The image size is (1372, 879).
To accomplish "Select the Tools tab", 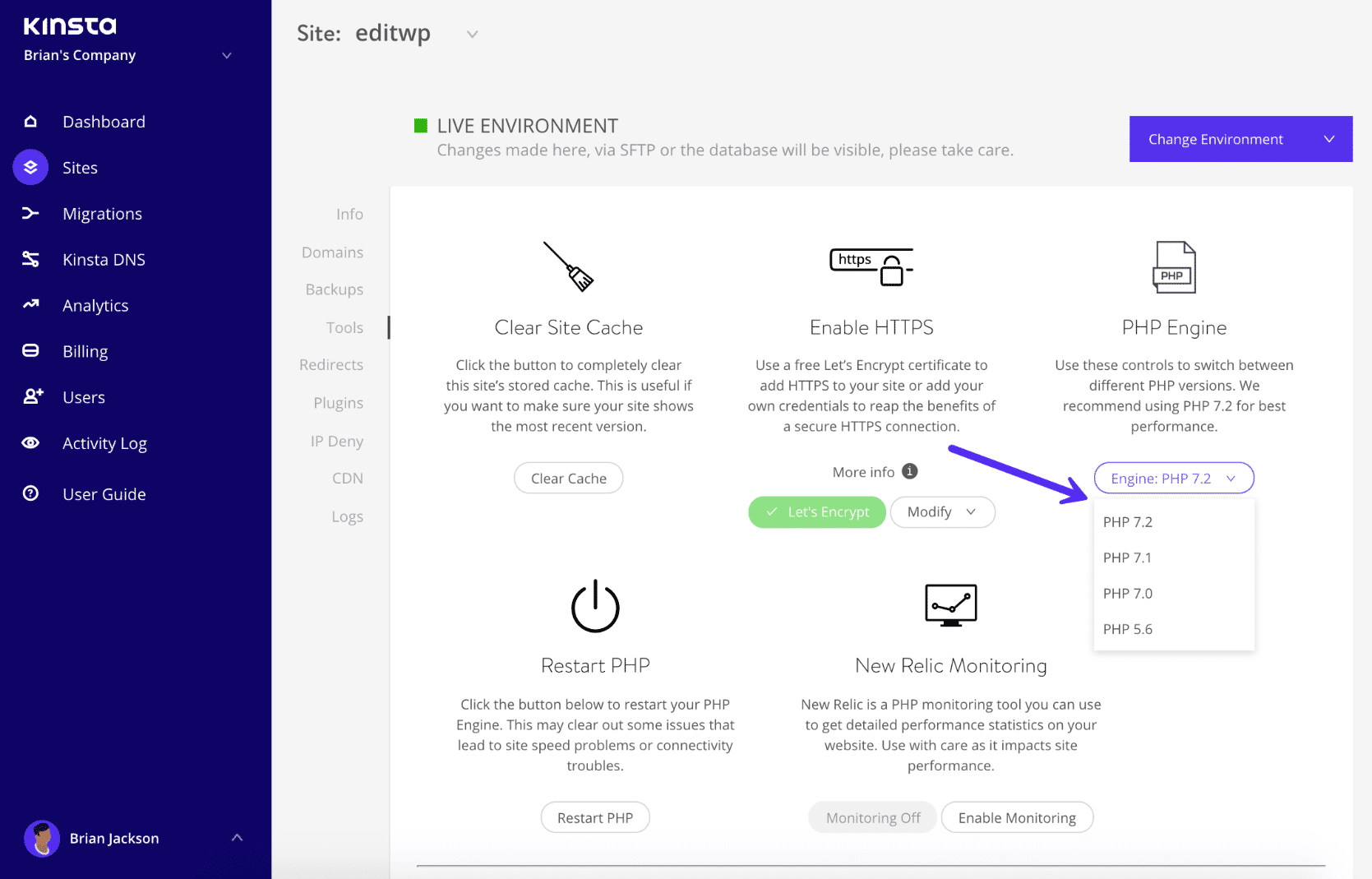I will pyautogui.click(x=344, y=327).
